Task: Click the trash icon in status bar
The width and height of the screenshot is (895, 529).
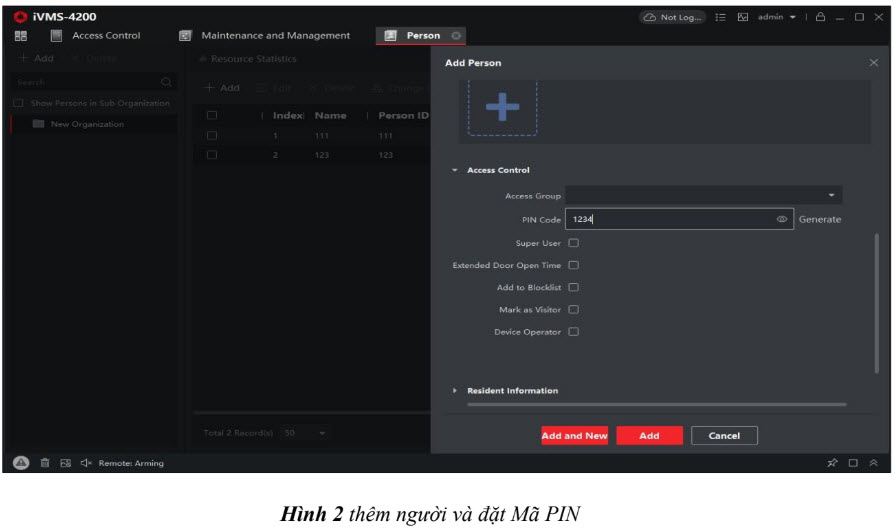Action: pyautogui.click(x=45, y=463)
